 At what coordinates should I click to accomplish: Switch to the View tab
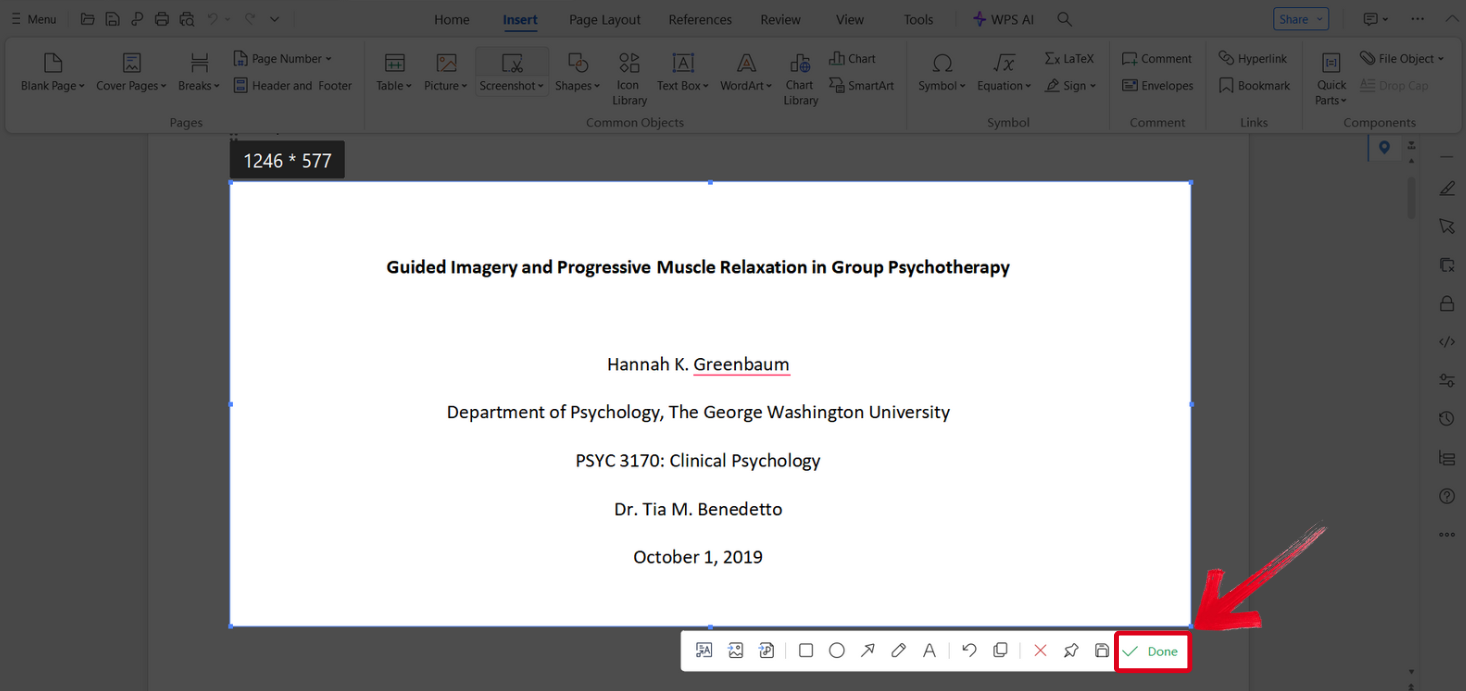click(850, 19)
